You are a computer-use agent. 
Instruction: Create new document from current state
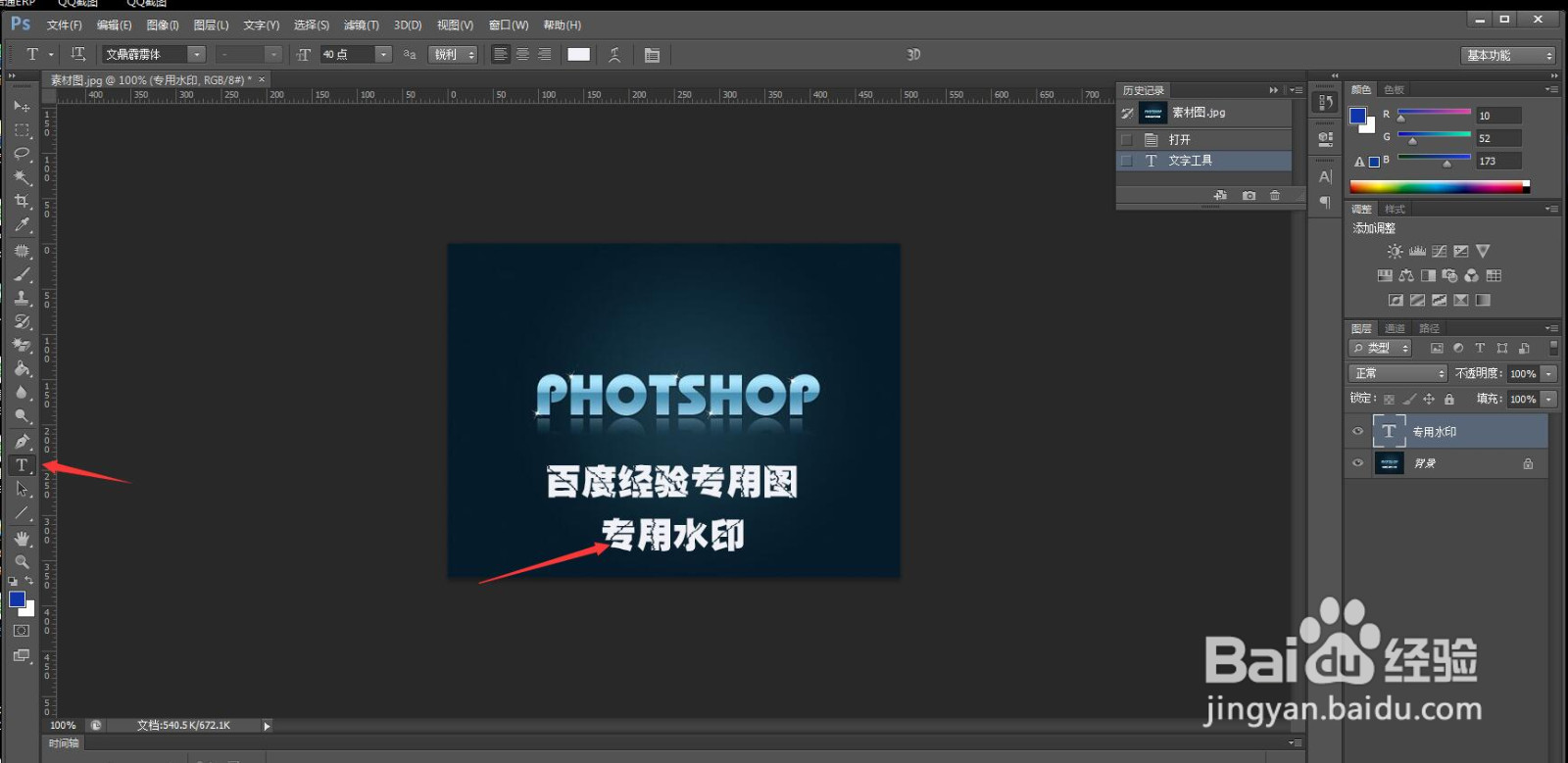(1220, 196)
